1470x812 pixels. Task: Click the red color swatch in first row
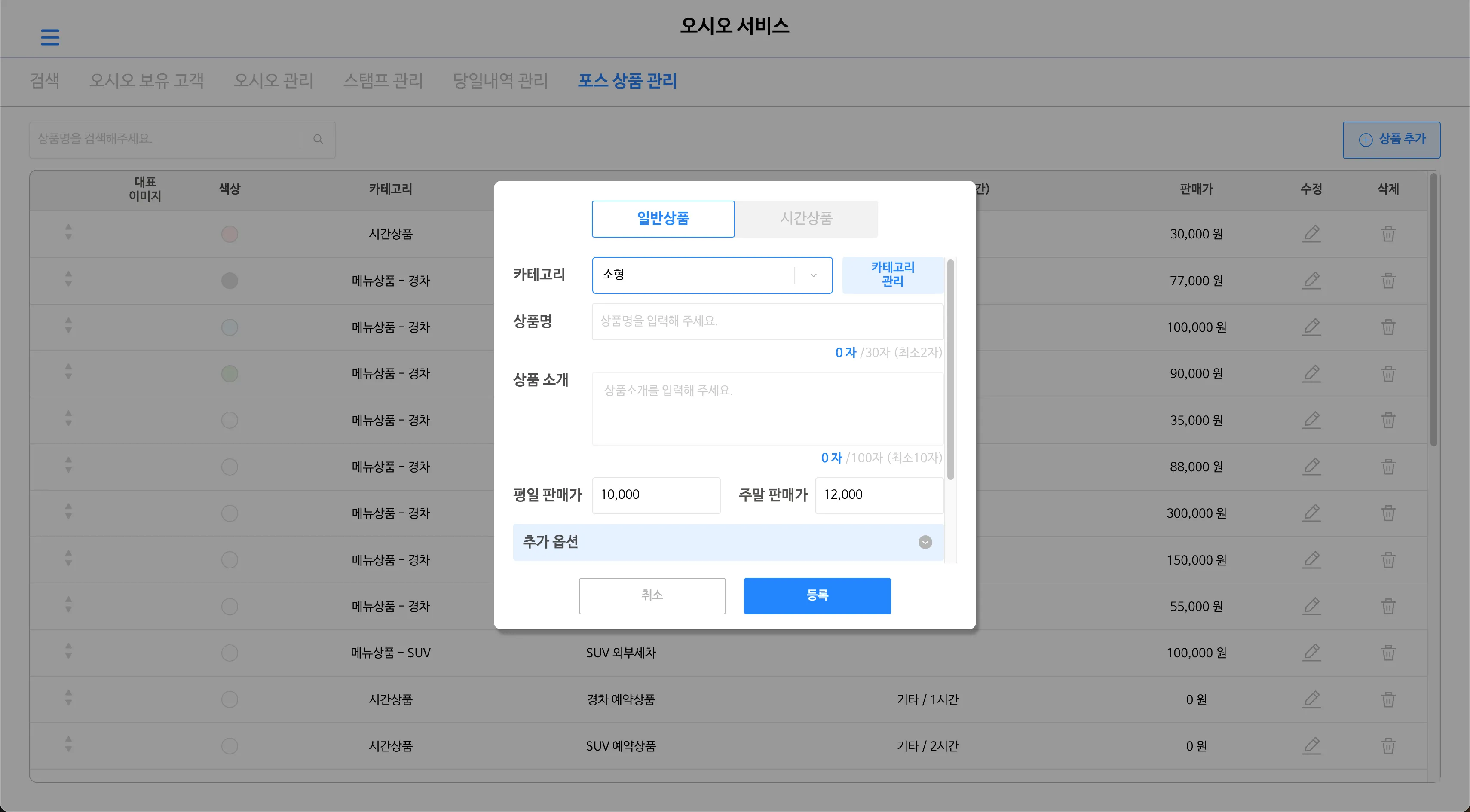click(x=230, y=234)
